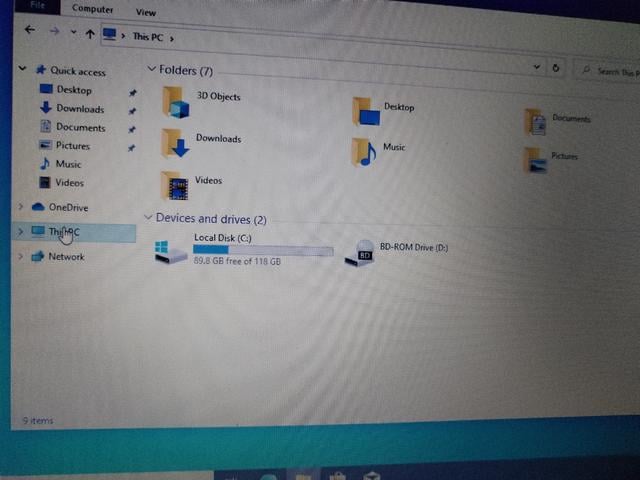Collapse the Folders (7) section

point(151,69)
